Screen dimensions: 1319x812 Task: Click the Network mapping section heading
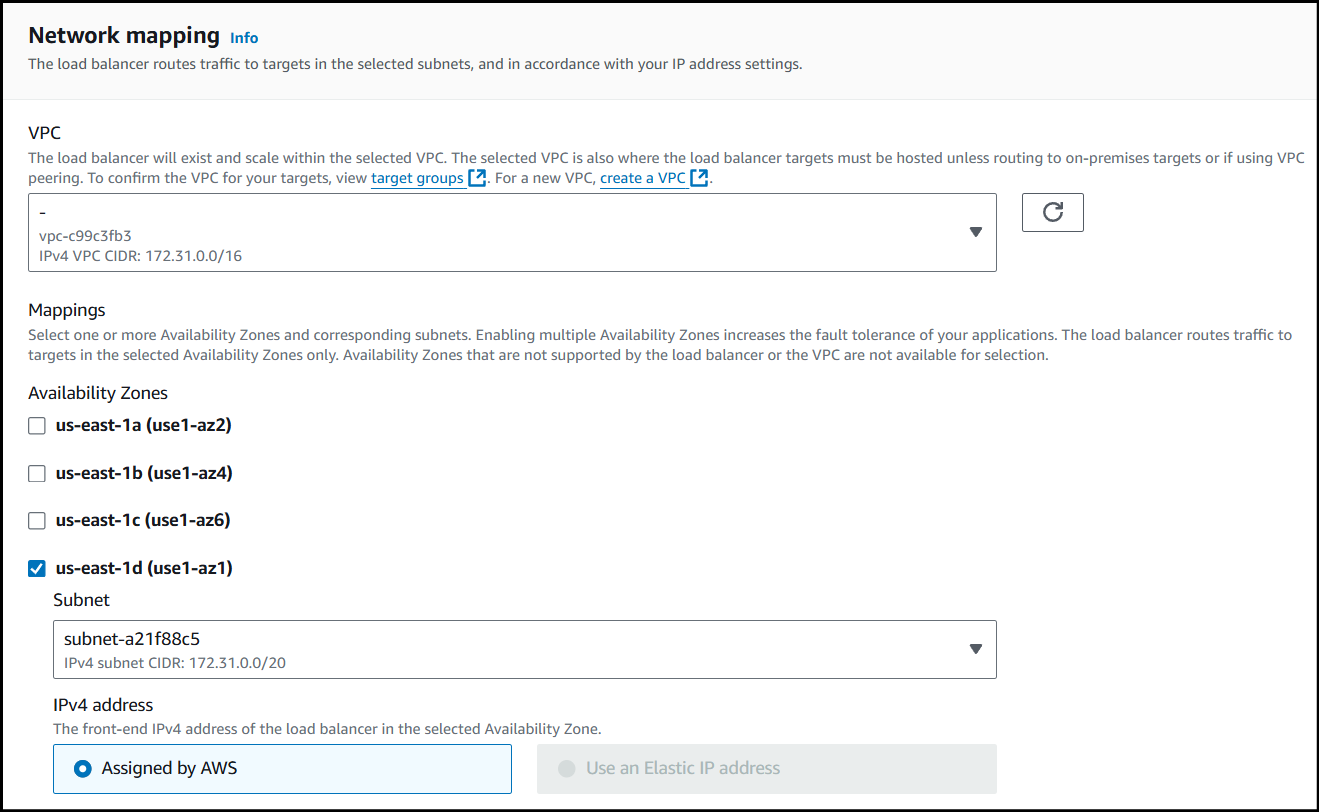pyautogui.click(x=124, y=36)
